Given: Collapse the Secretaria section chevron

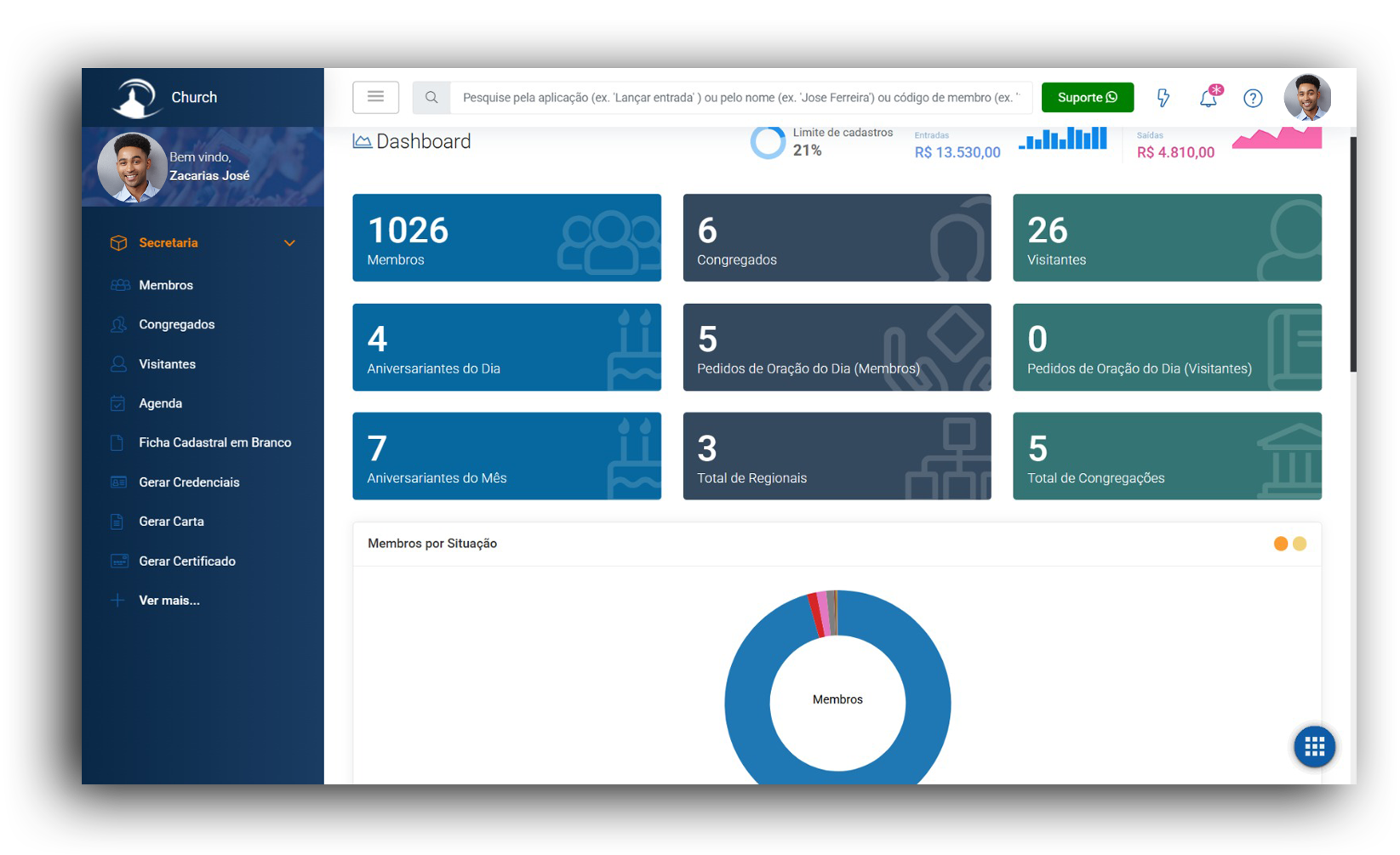Looking at the screenshot, I should tap(289, 243).
